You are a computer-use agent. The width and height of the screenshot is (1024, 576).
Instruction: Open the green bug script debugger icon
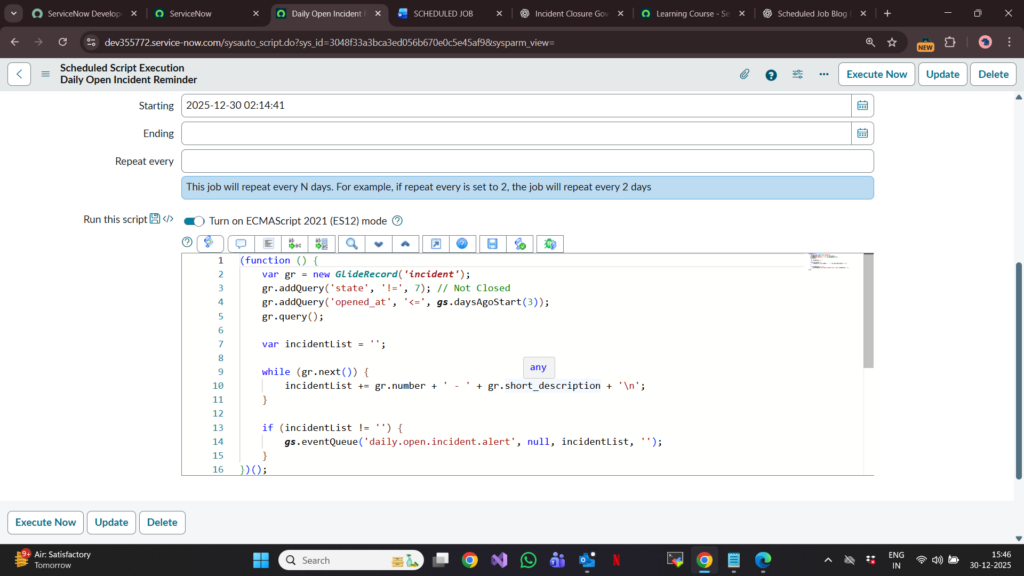pos(549,243)
